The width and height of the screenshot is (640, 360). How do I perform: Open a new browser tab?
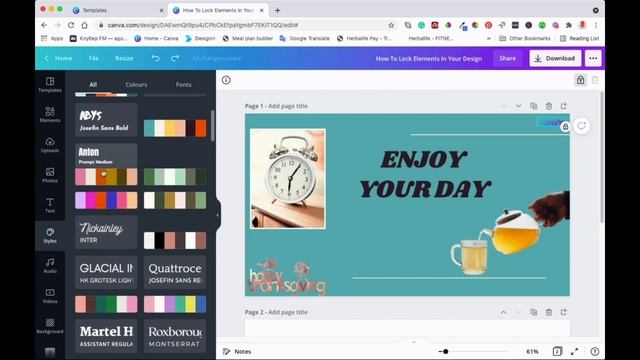[278, 10]
